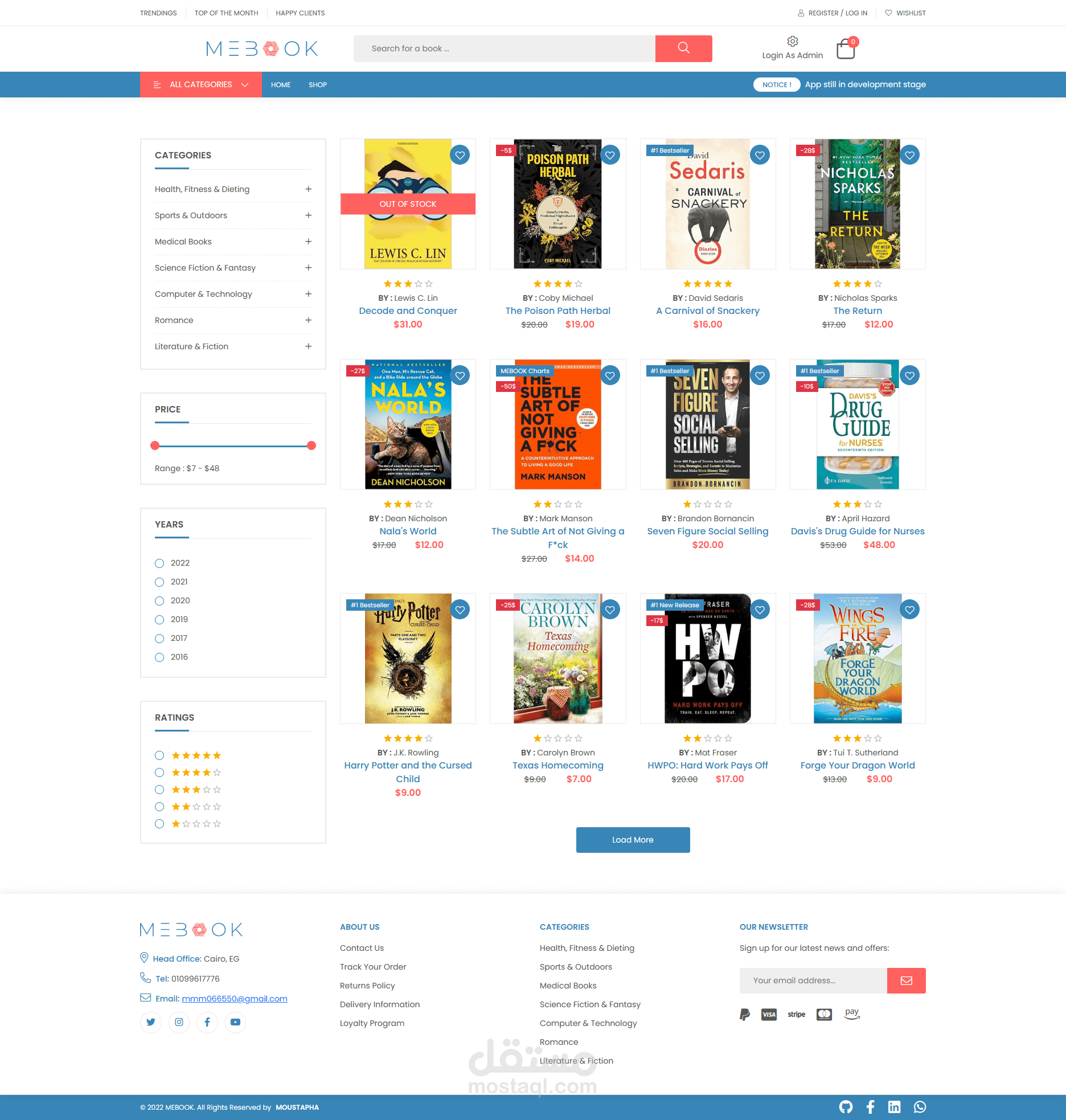Wishlist heart on Harry Potter book
Screen dimensions: 1066x1120
click(x=460, y=610)
